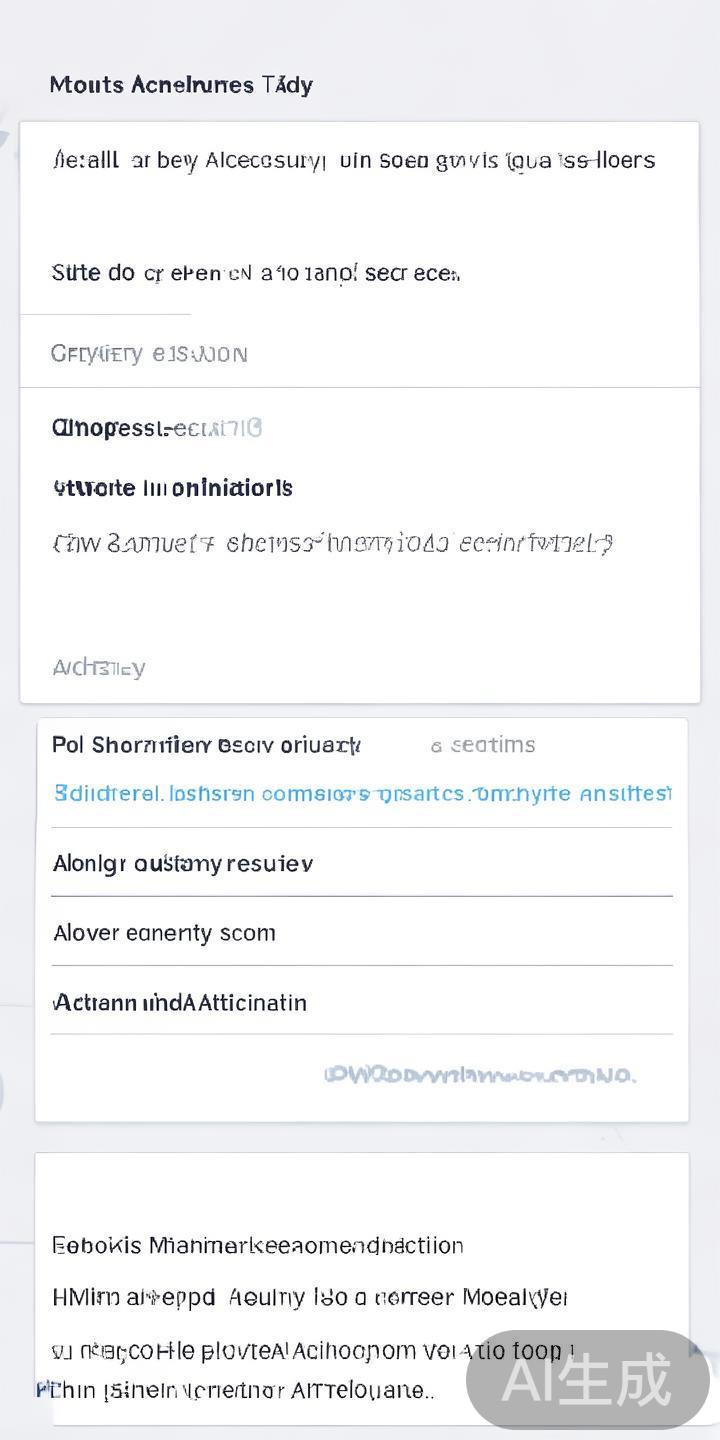Select the "HMirn al+eppd Aoulny" line
Screen dimensions: 720x1440
(309, 1298)
